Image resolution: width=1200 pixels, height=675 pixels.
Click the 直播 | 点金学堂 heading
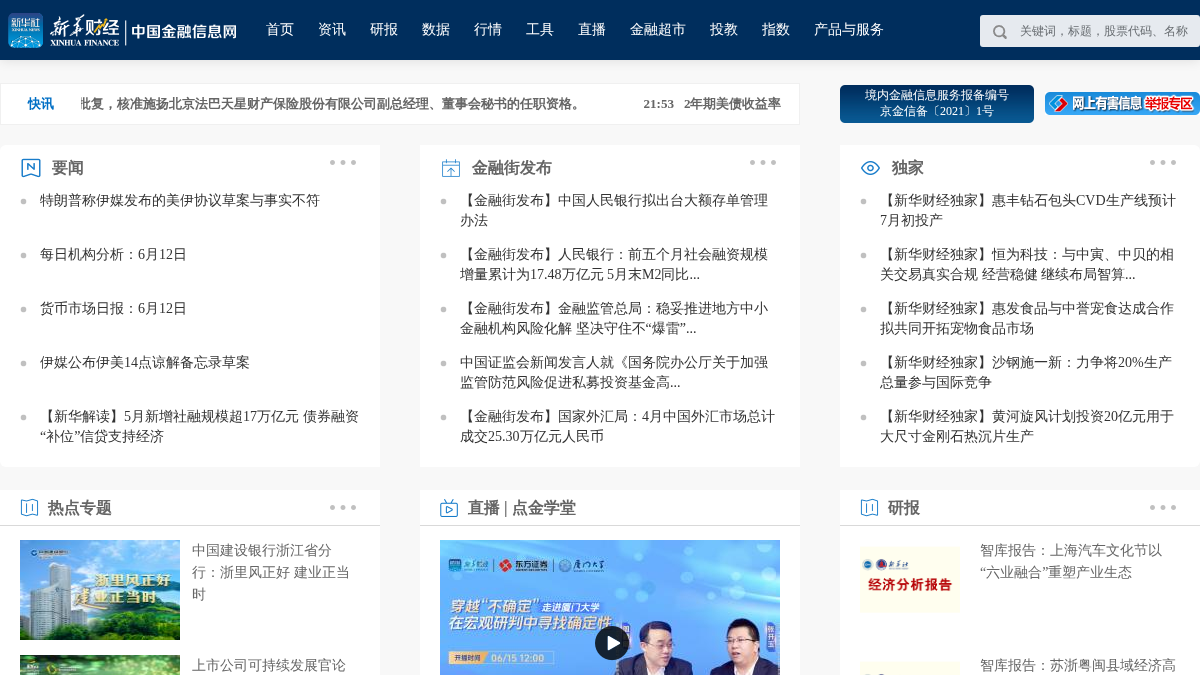tap(522, 508)
